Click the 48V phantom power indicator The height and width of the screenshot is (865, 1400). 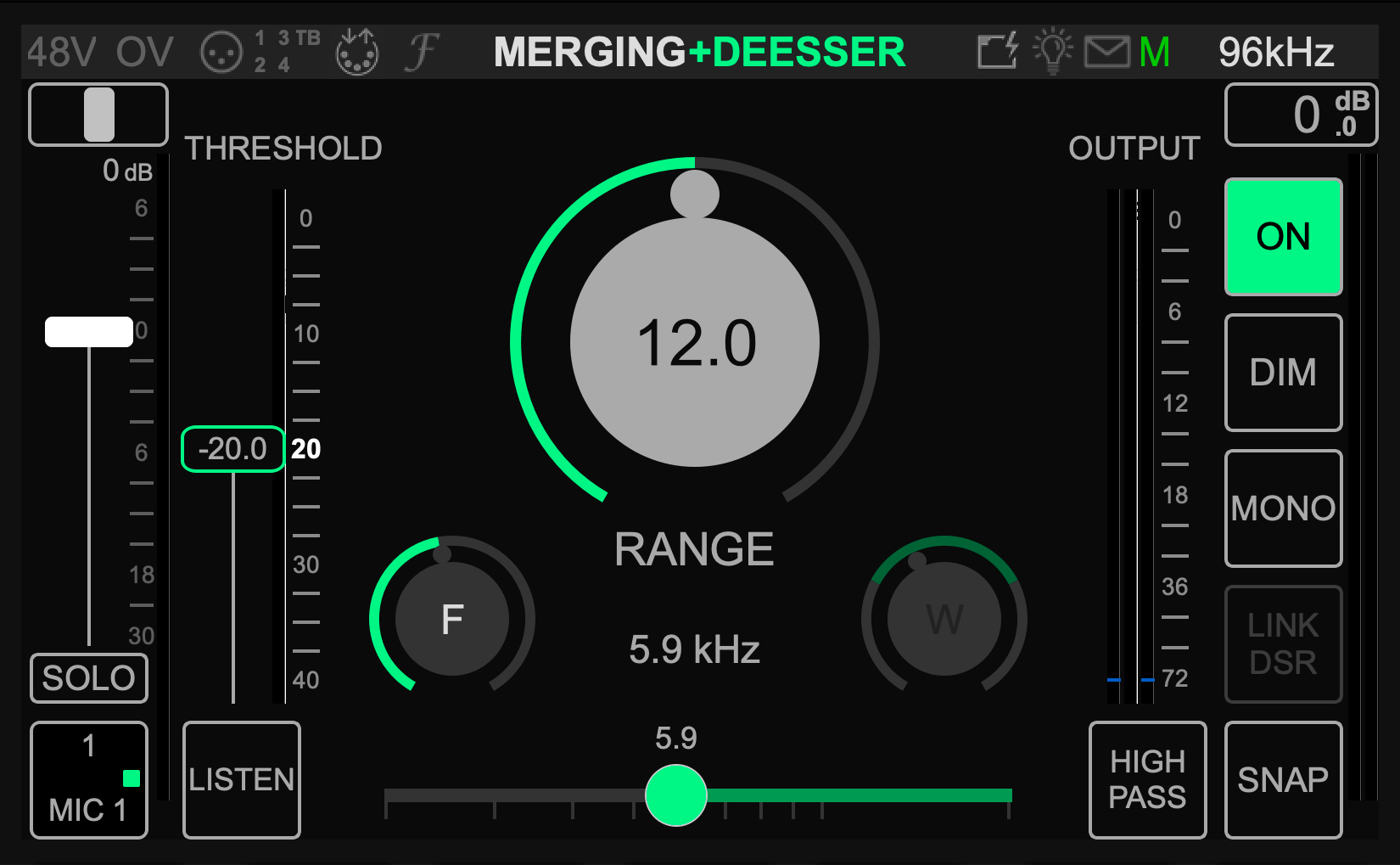[x=61, y=53]
